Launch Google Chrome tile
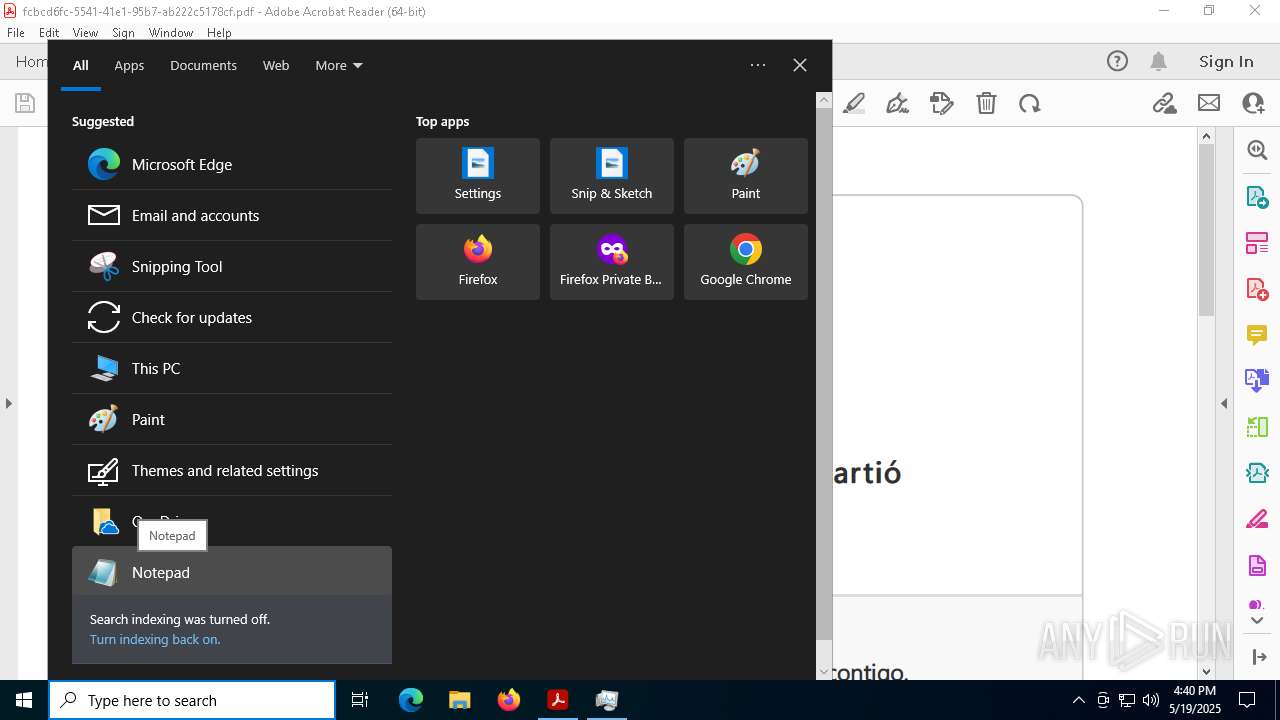This screenshot has width=1280, height=720. click(x=746, y=262)
